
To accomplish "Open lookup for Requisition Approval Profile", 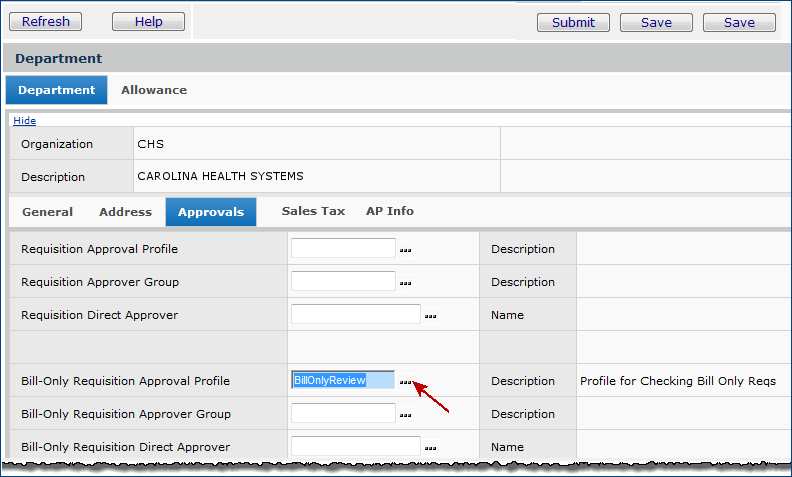I will pyautogui.click(x=406, y=250).
